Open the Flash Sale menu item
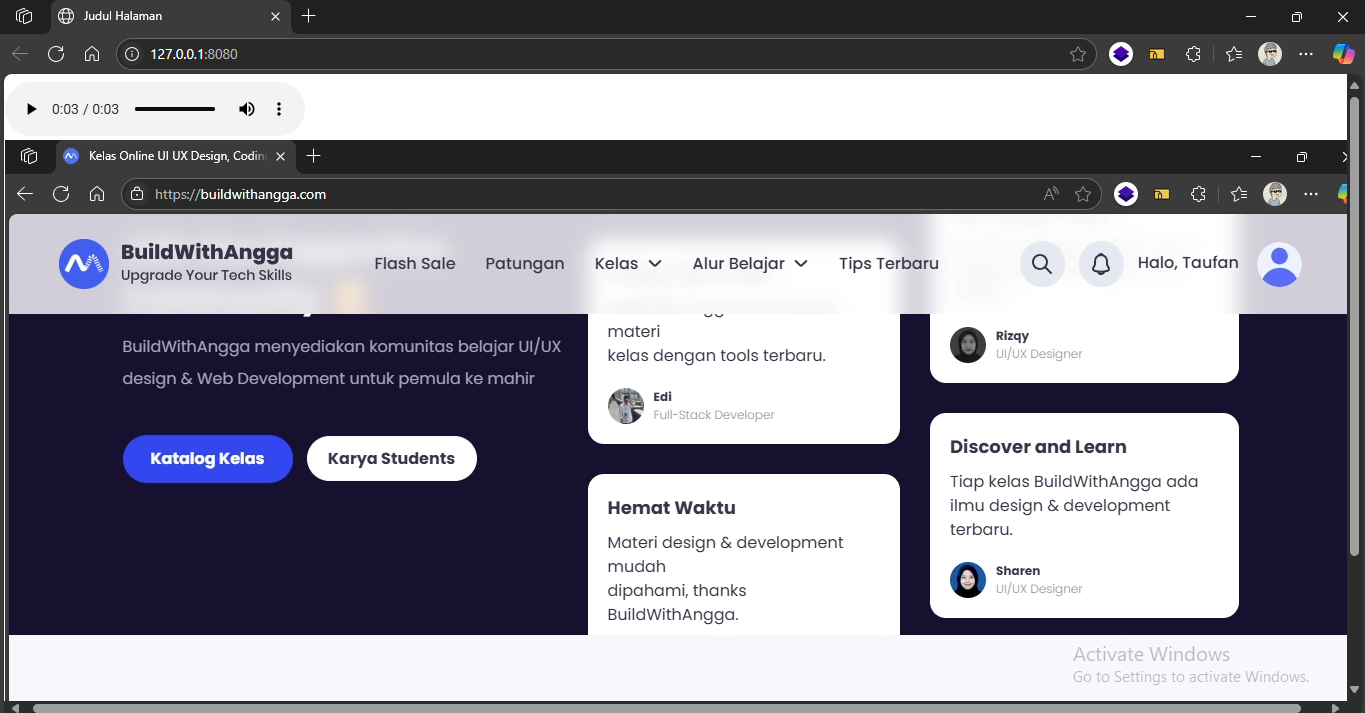Screen dimensions: 1365x713 [x=415, y=264]
